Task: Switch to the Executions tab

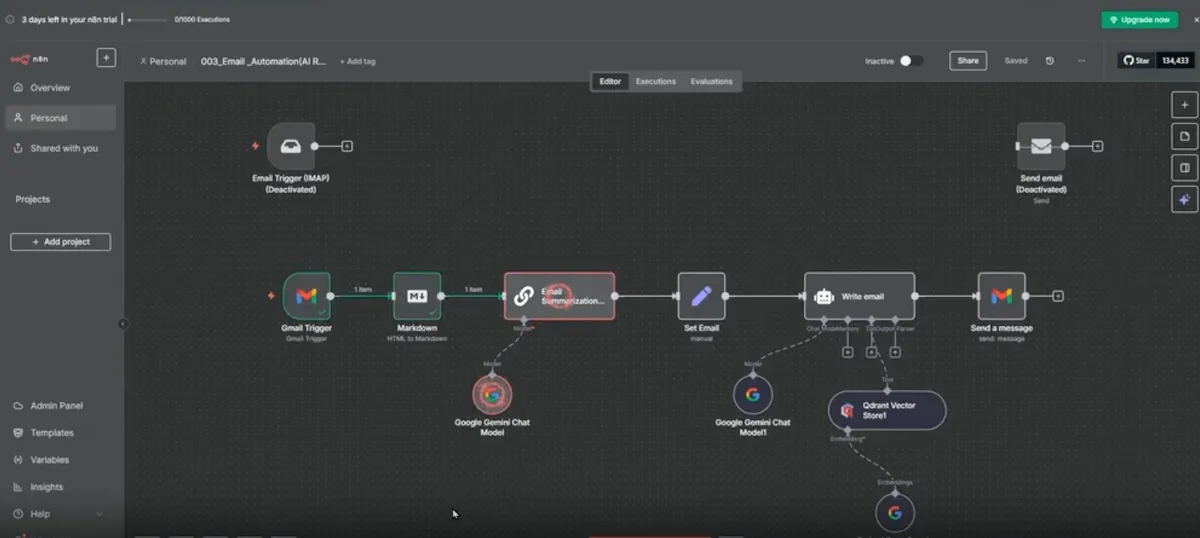Action: click(x=656, y=81)
